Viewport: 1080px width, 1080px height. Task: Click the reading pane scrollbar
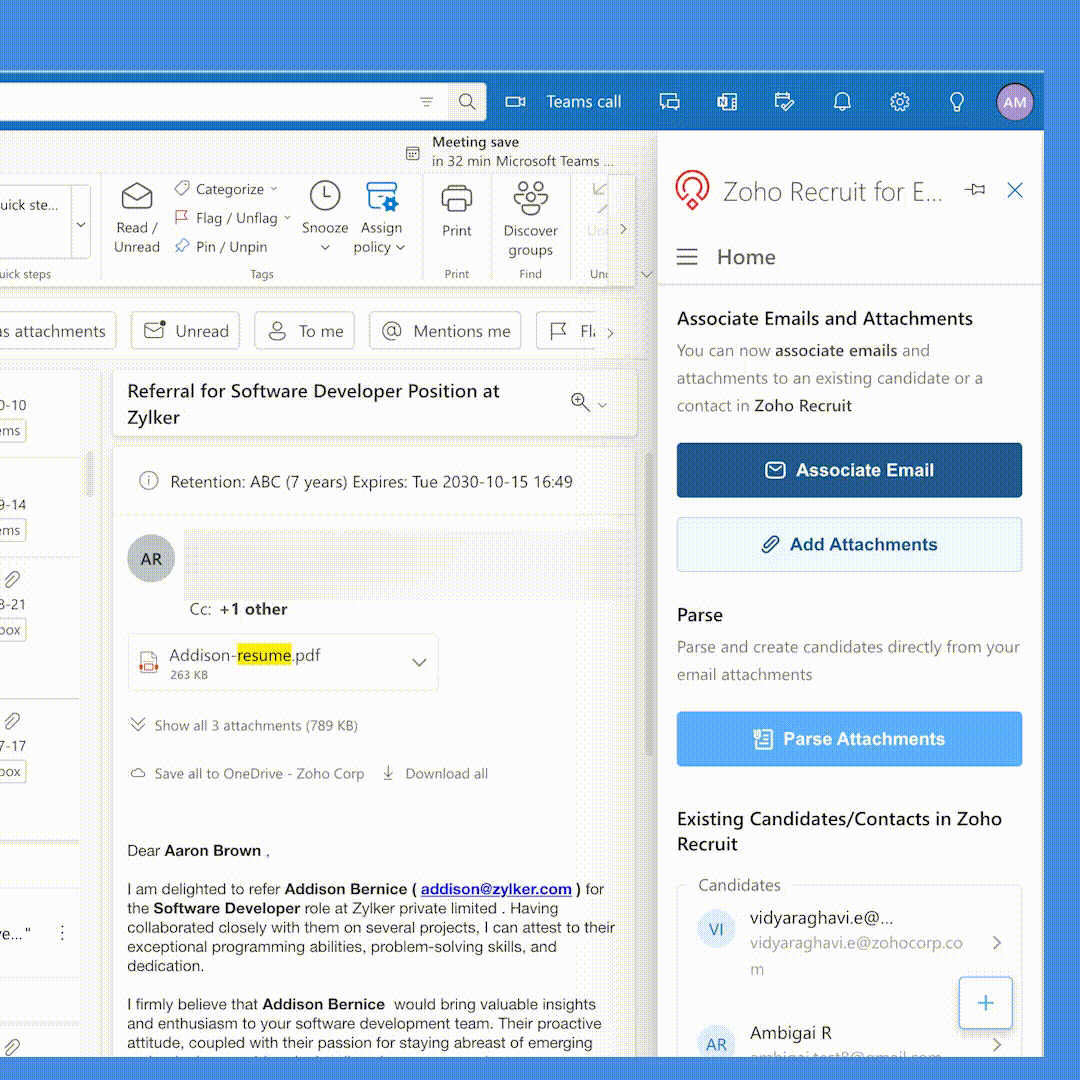point(648,605)
